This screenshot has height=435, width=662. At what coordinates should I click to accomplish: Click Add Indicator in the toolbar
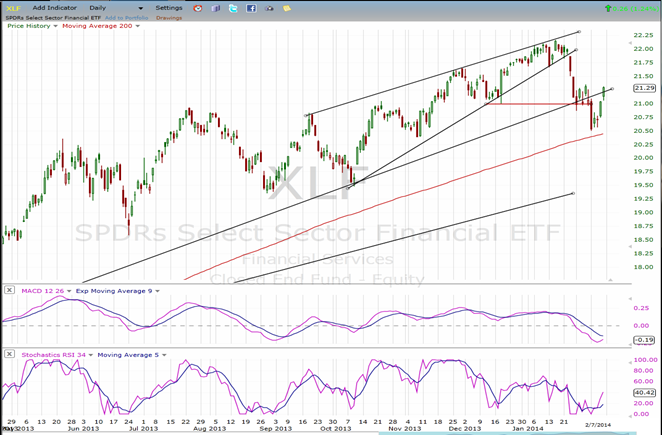pos(54,8)
